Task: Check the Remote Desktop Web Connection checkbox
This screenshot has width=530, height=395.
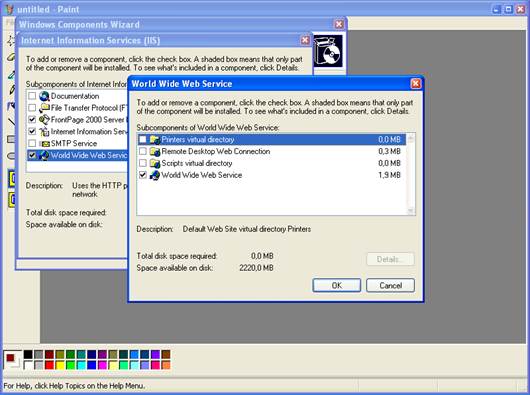Action: [x=143, y=151]
